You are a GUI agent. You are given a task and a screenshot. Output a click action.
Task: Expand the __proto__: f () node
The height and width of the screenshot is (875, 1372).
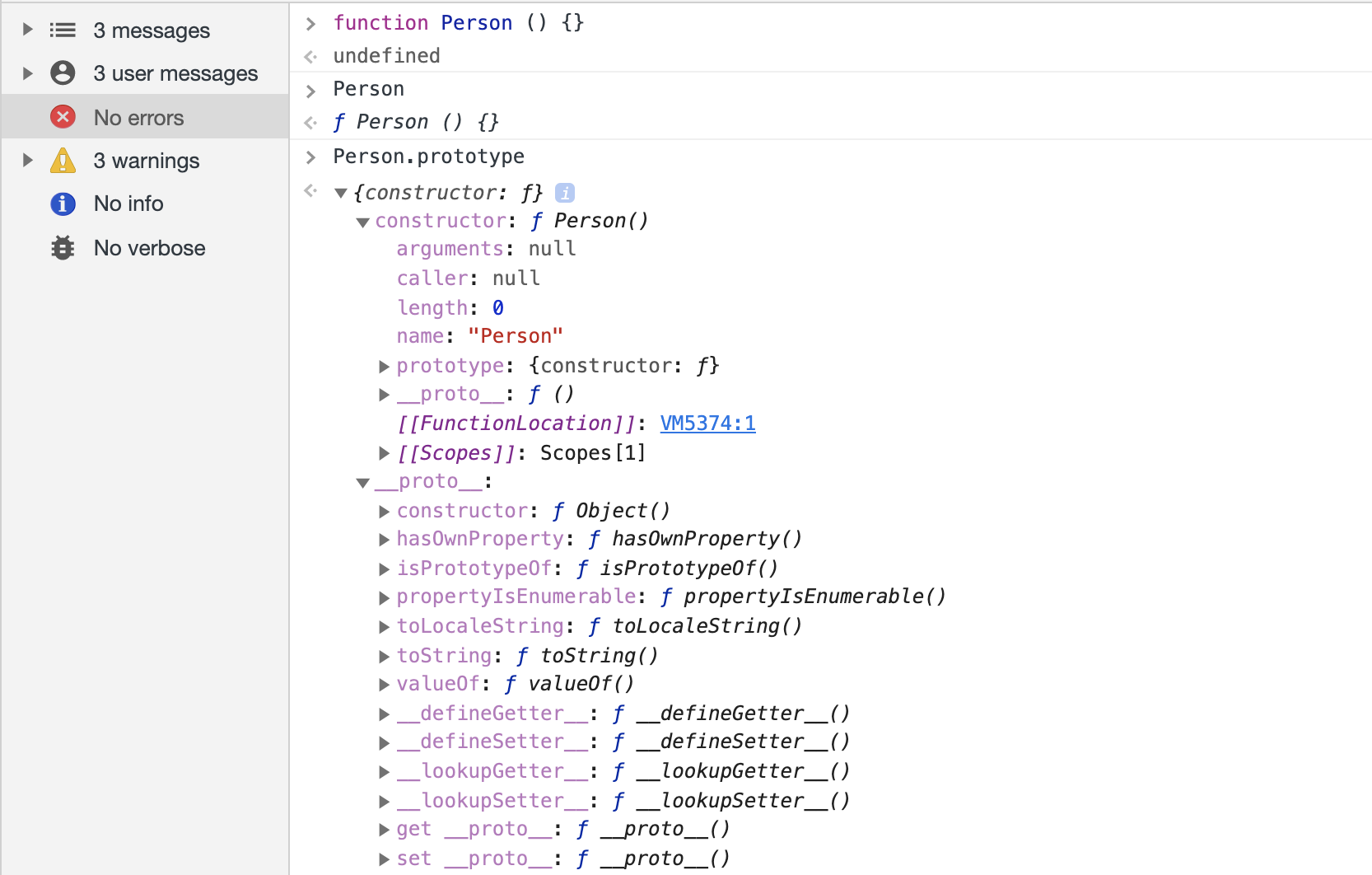coord(384,395)
